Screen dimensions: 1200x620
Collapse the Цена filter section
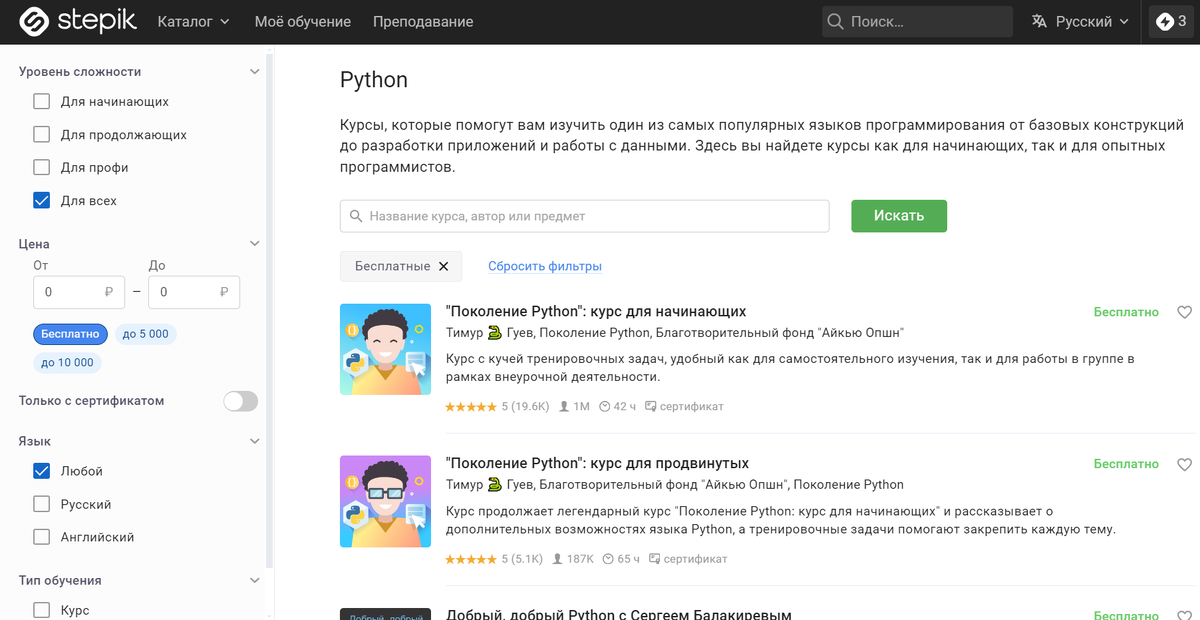click(254, 243)
